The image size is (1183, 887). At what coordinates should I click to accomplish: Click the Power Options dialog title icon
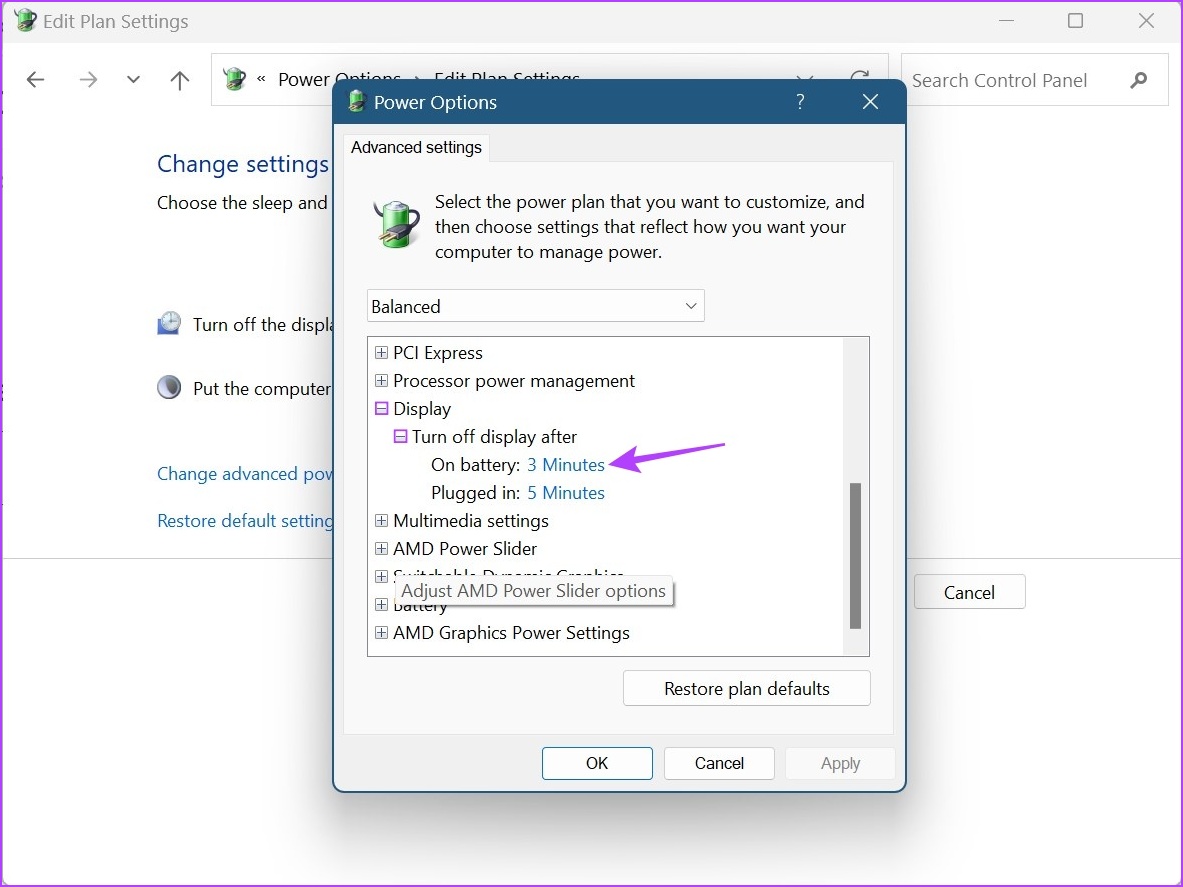(356, 101)
